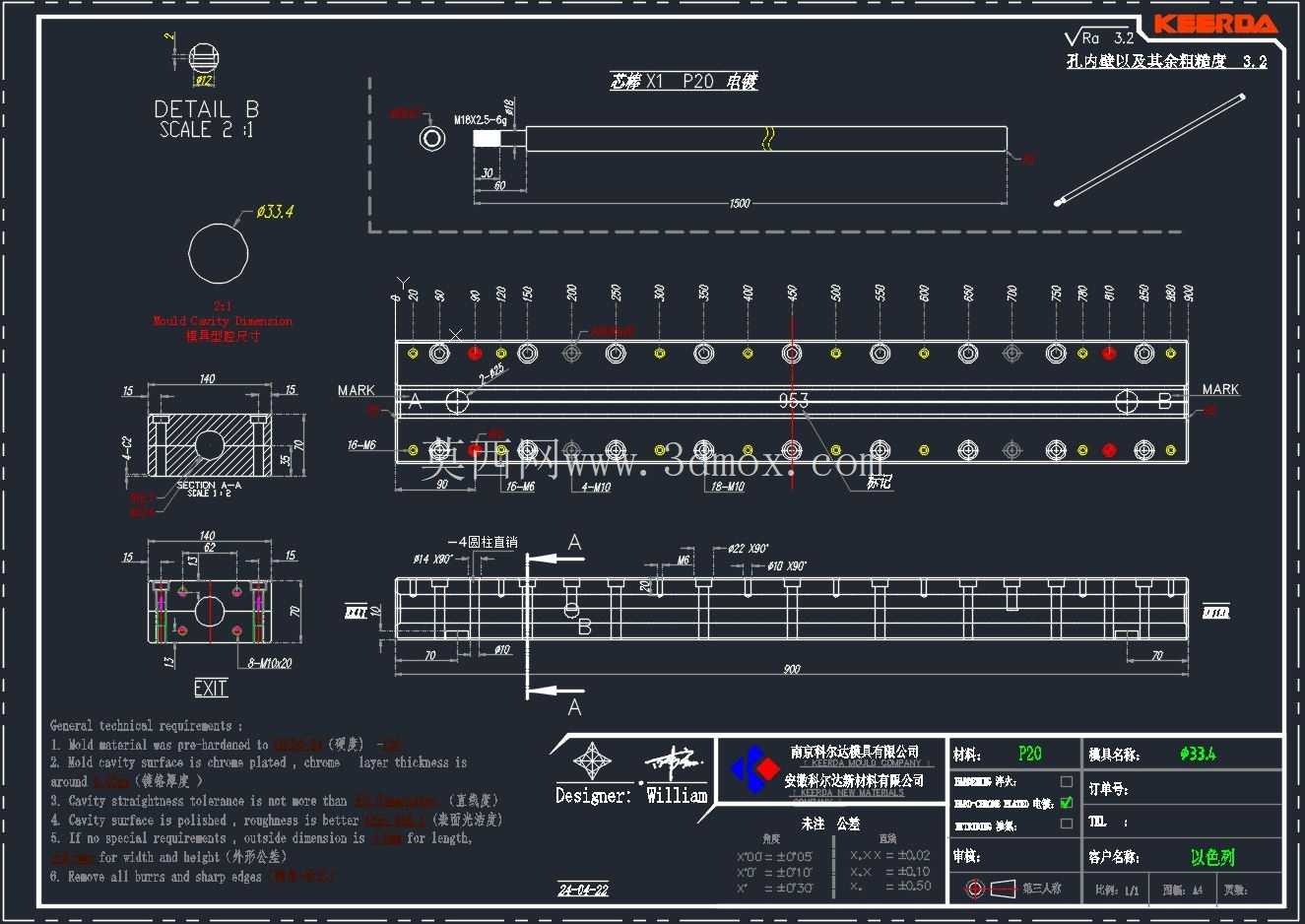Click the upper section arrow labeled A
Image resolution: width=1305 pixels, height=924 pixels.
tap(556, 558)
